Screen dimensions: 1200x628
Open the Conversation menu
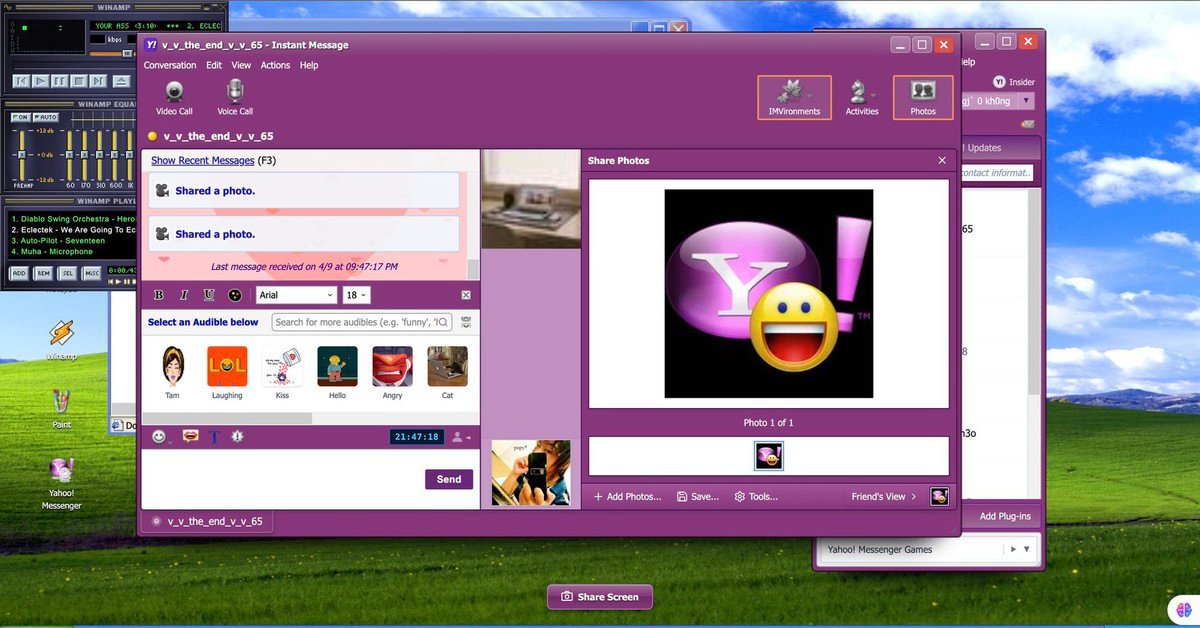tap(170, 65)
